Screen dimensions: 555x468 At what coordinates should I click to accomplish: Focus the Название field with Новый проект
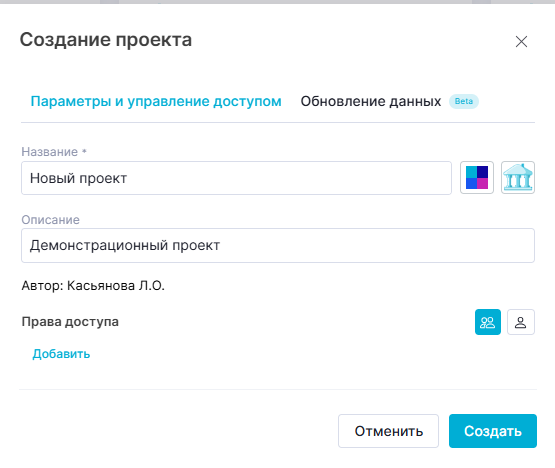coord(236,178)
